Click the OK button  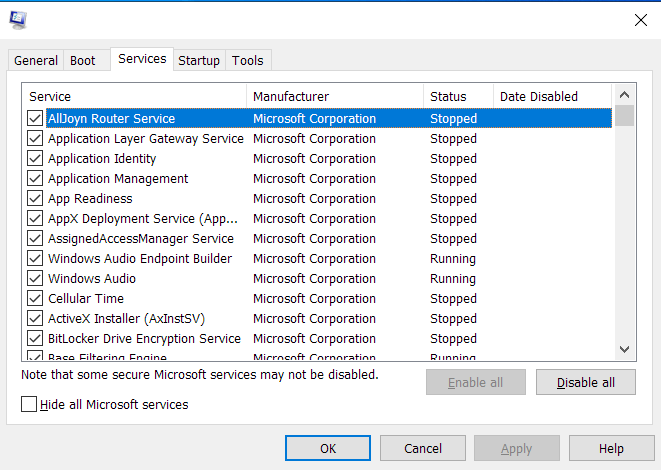pyautogui.click(x=328, y=449)
